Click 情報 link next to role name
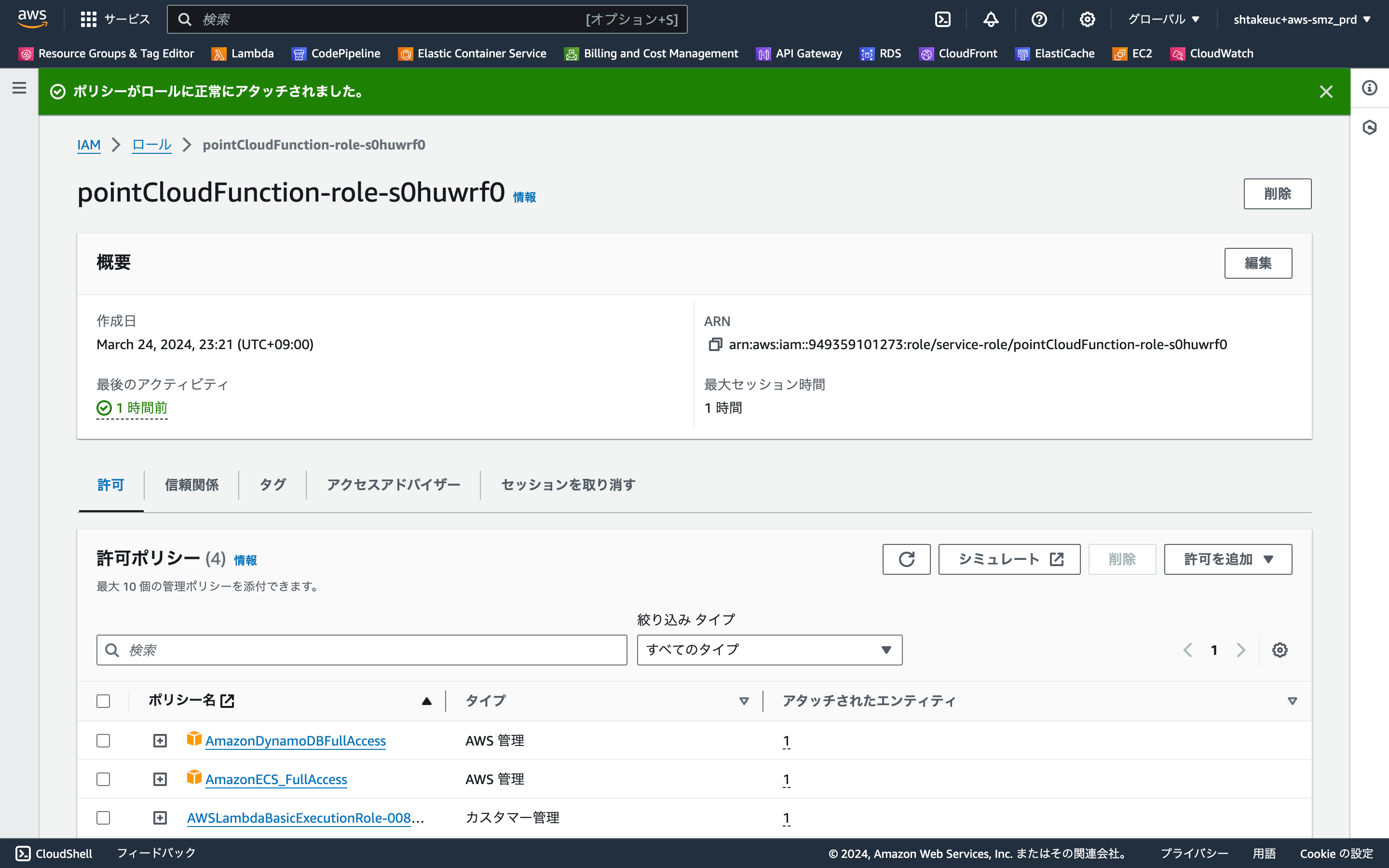Image resolution: width=1389 pixels, height=868 pixels. tap(524, 198)
